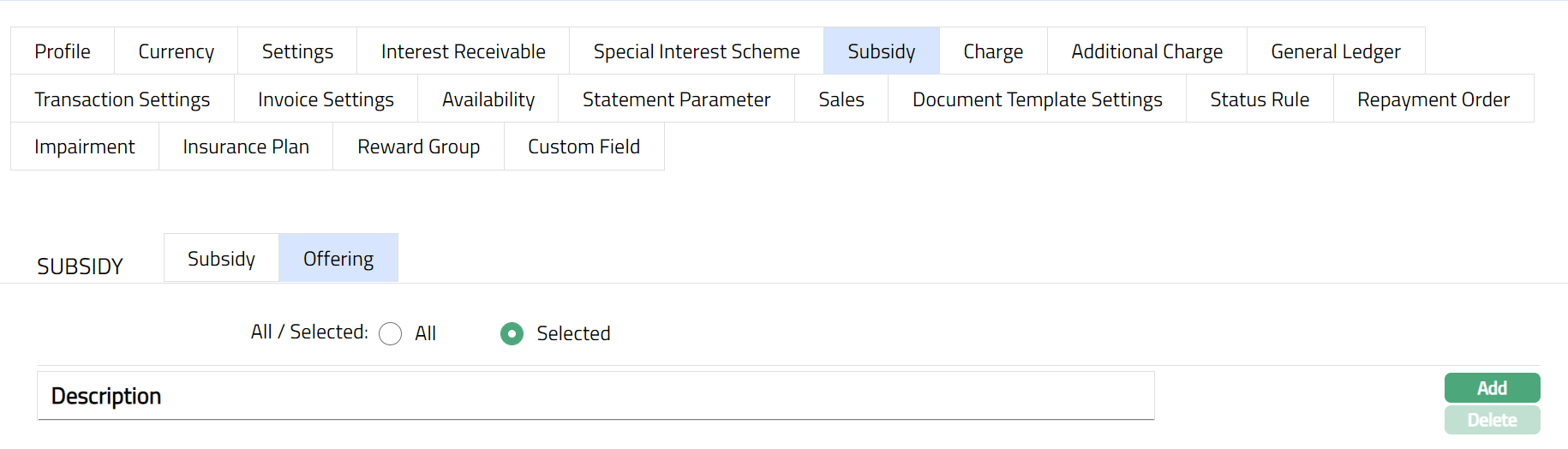Open the inner Subsidy sub-tab
Image resolution: width=1568 pixels, height=449 pixels.
(x=221, y=259)
